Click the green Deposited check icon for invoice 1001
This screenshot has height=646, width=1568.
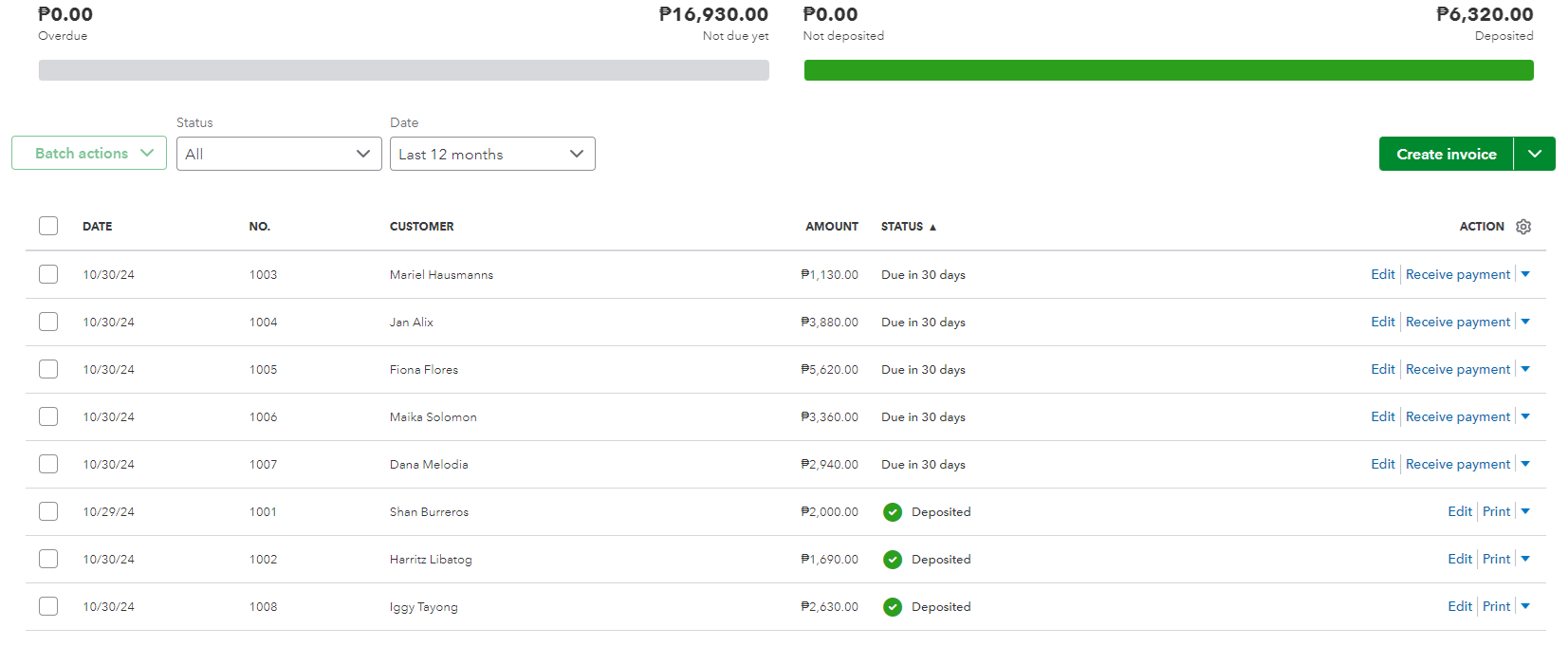click(893, 512)
